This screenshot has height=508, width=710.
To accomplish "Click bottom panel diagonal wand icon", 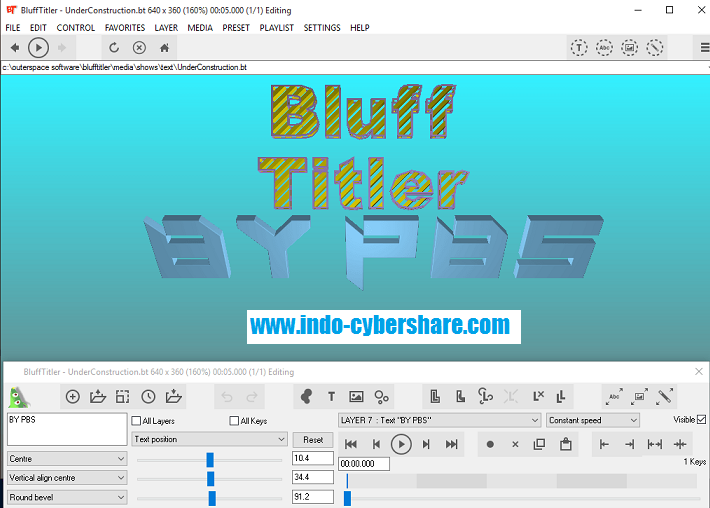I will coord(665,396).
